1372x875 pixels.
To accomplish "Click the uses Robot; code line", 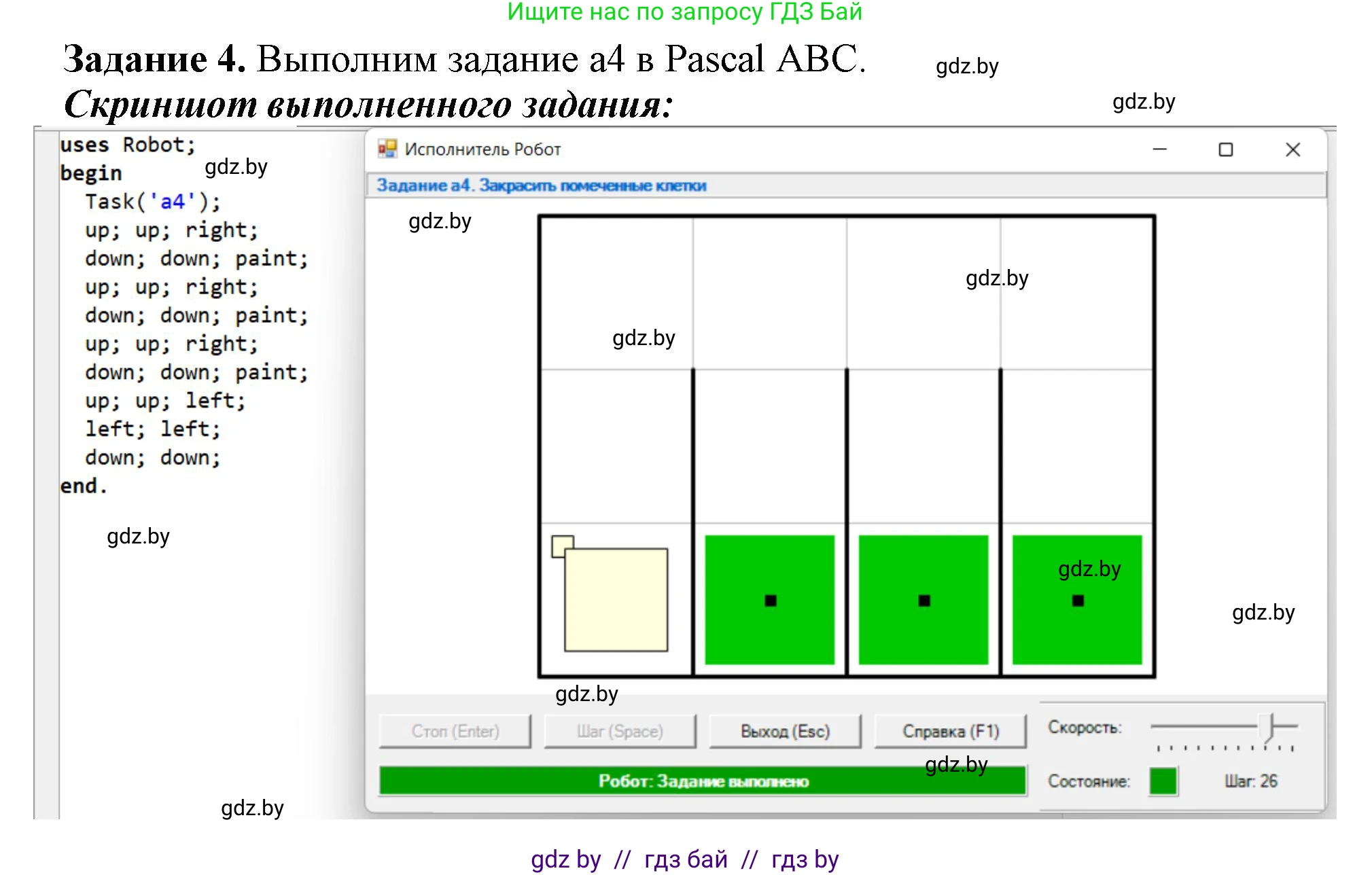I will click(128, 144).
